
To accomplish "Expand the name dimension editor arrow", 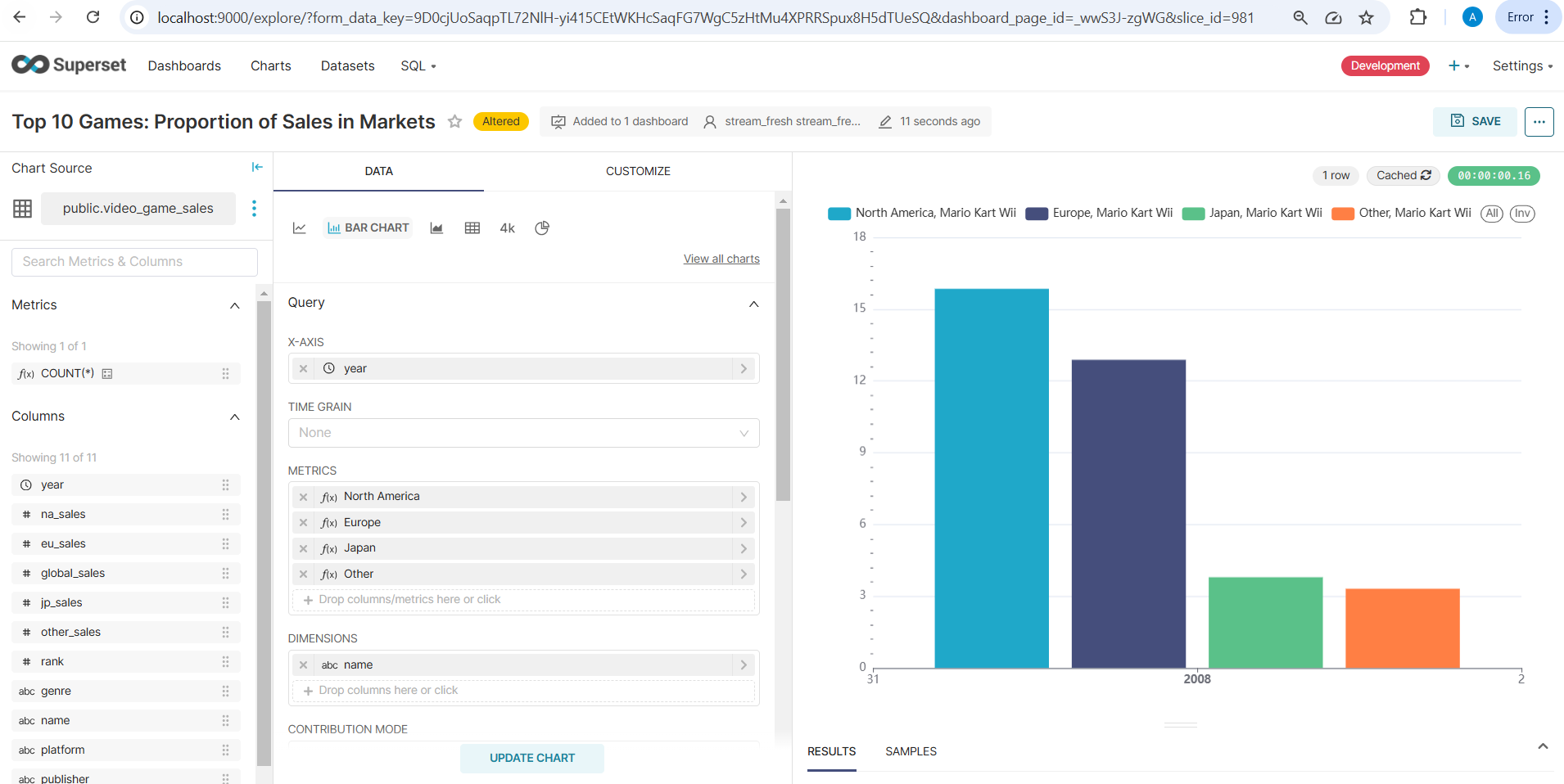I will [x=744, y=665].
